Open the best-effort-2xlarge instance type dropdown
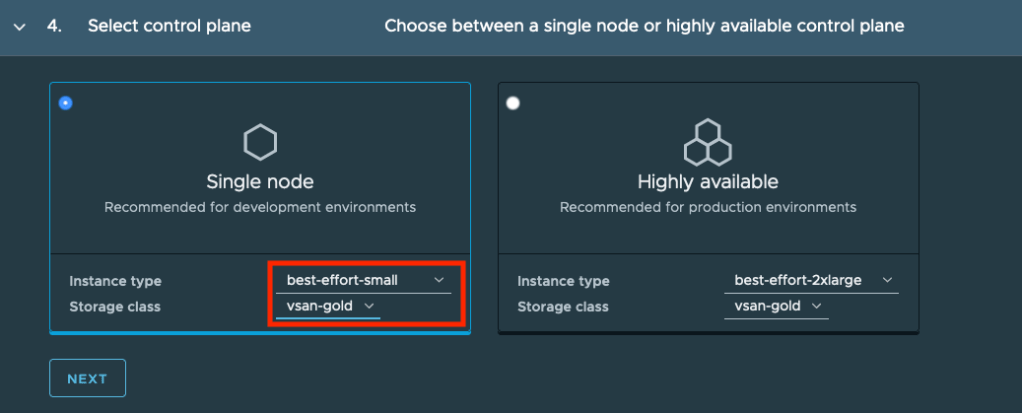The height and width of the screenshot is (413, 1022). click(x=810, y=280)
